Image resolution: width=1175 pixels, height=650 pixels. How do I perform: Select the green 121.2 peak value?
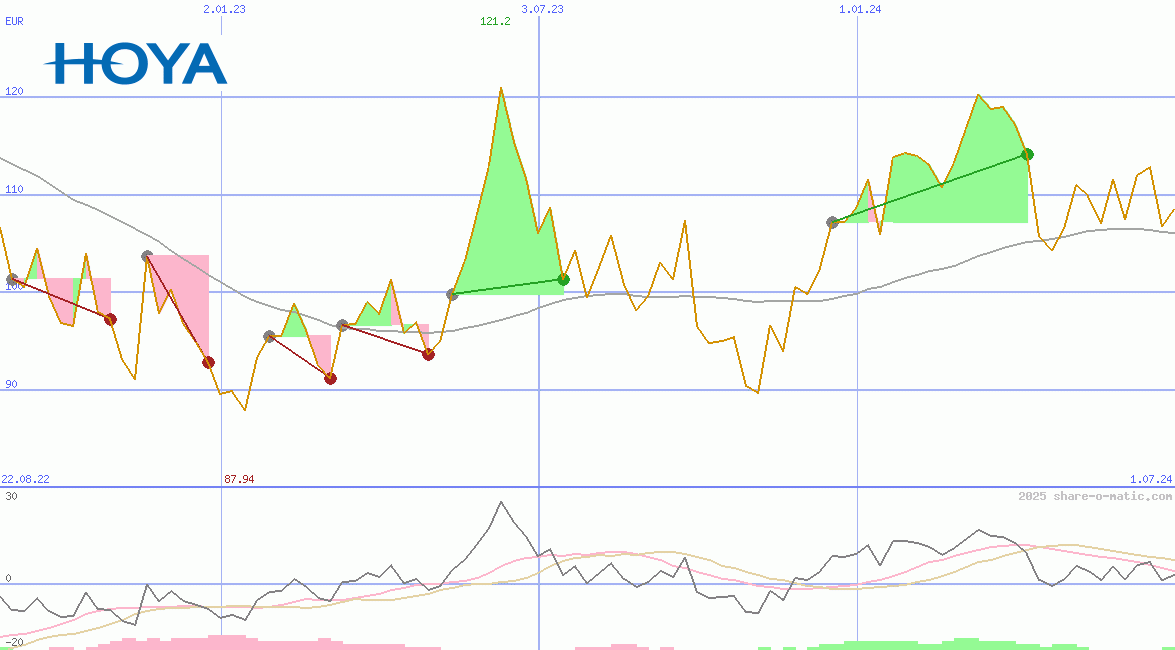pyautogui.click(x=495, y=21)
